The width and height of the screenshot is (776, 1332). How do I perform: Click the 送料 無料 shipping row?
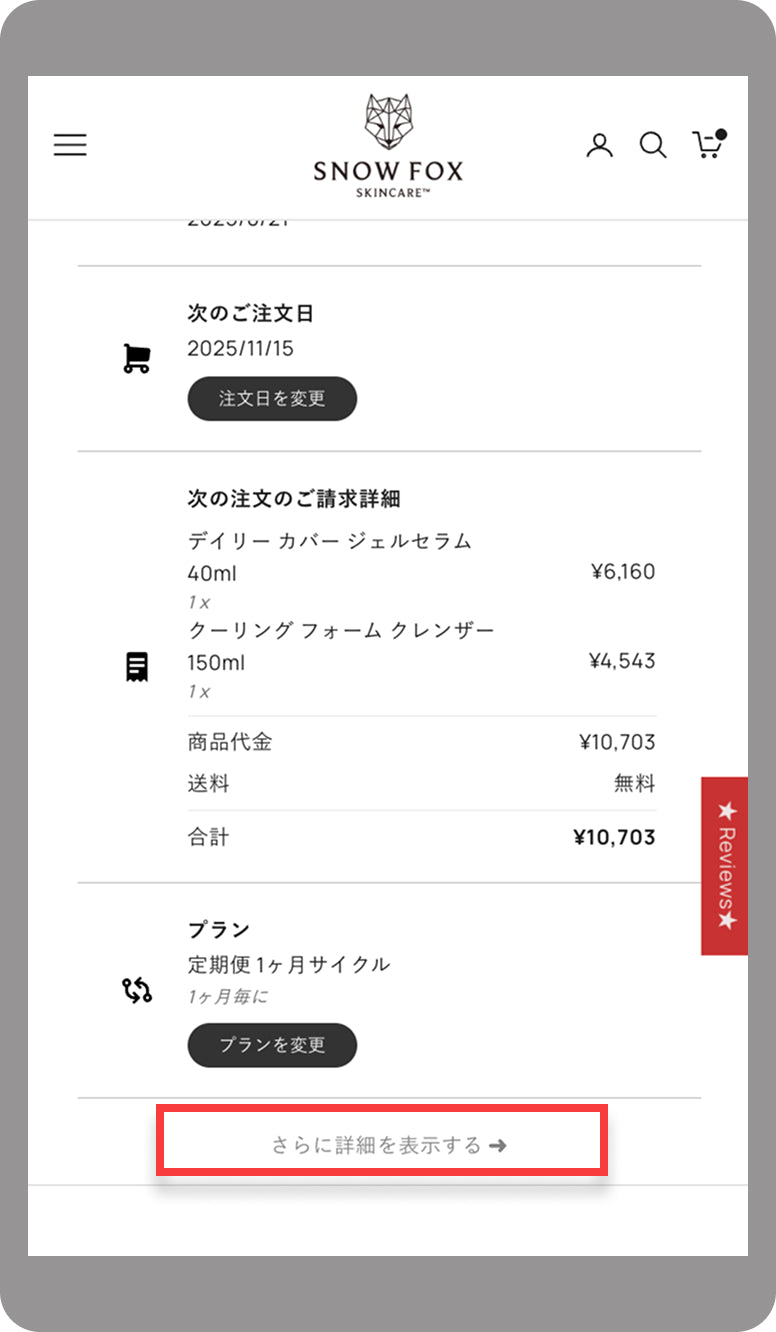click(420, 784)
